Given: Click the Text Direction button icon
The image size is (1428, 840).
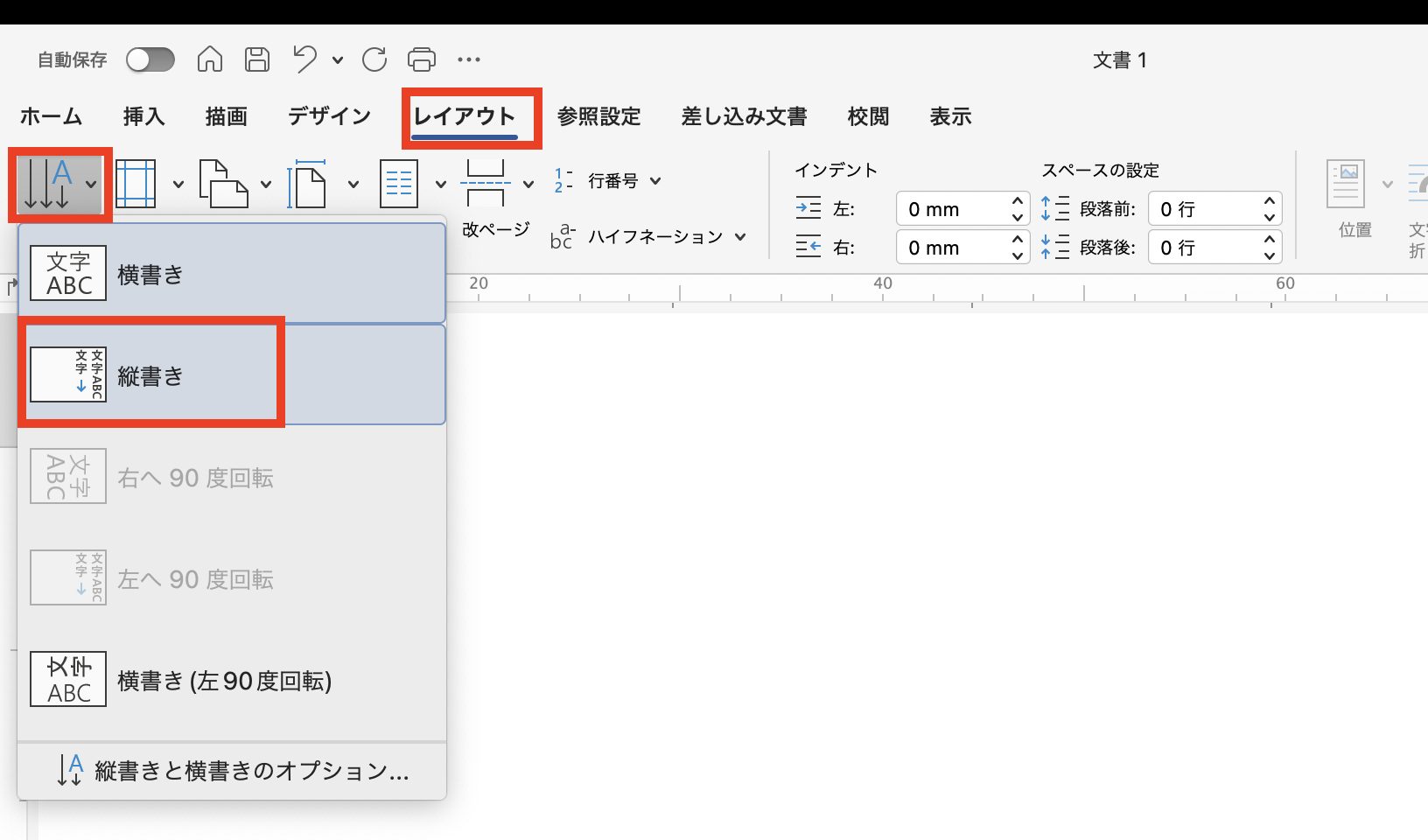Looking at the screenshot, I should 49,184.
